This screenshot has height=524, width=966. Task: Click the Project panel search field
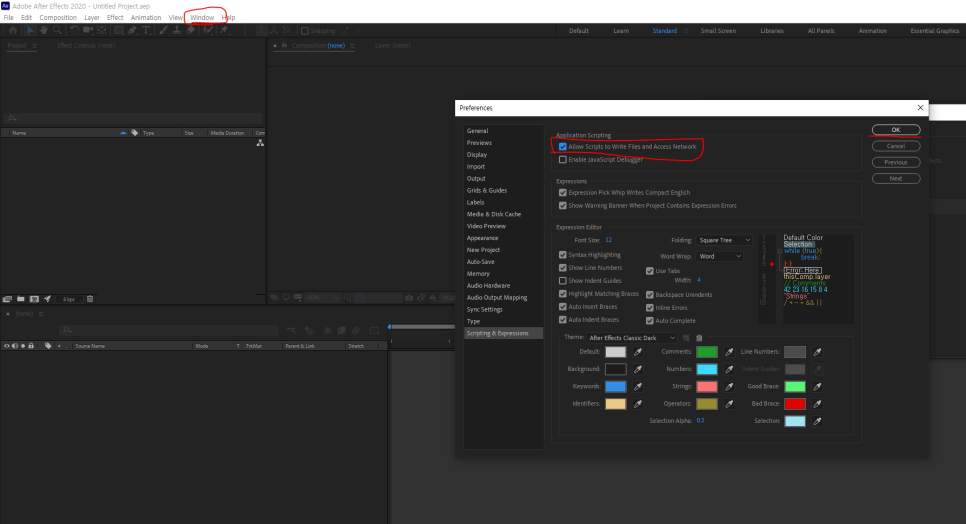point(133,118)
